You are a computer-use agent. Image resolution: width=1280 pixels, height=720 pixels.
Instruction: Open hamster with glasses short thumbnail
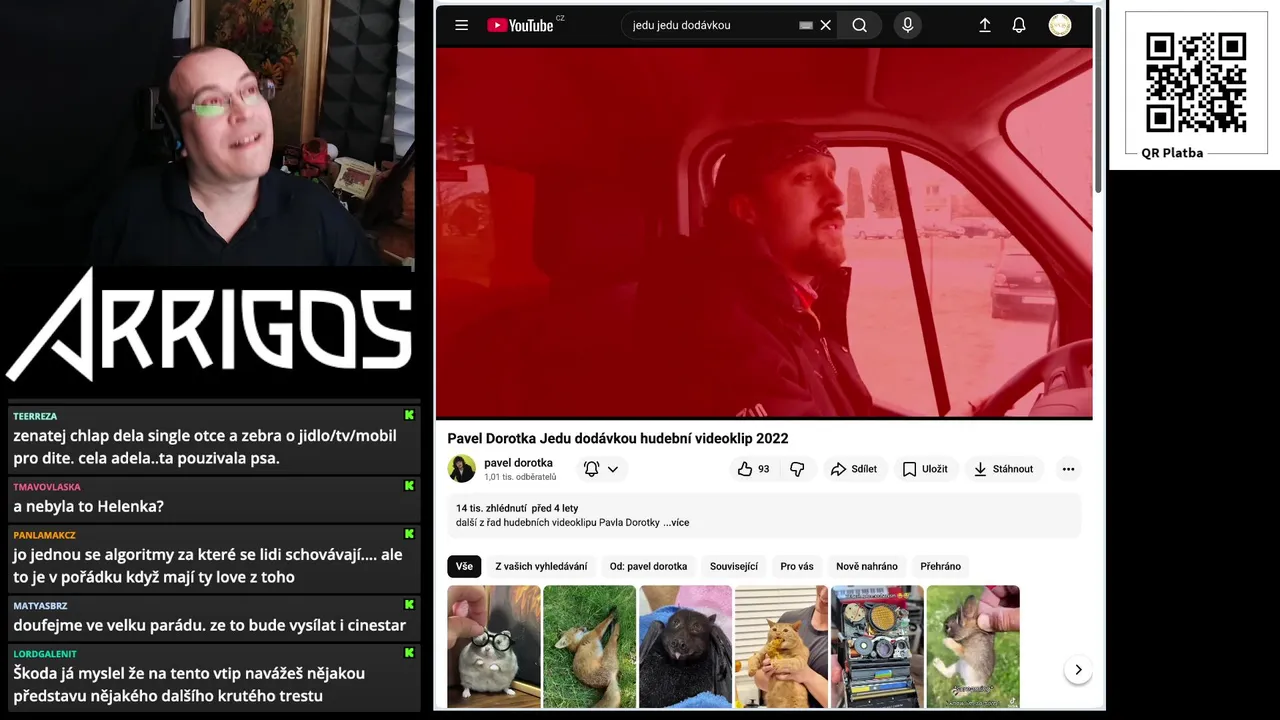tap(494, 647)
